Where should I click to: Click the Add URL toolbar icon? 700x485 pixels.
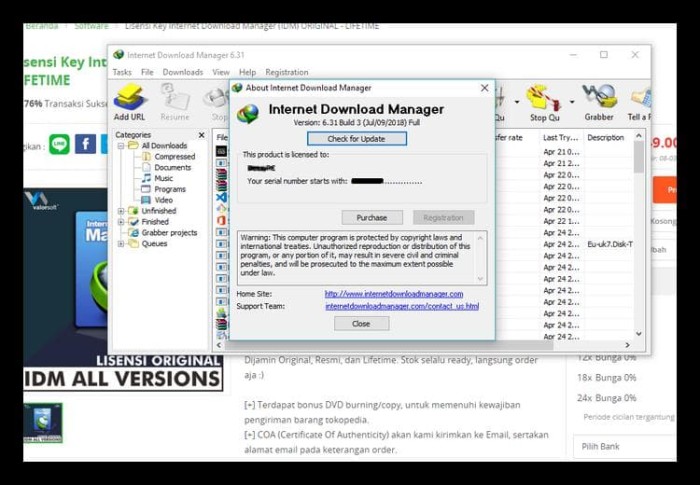point(129,102)
